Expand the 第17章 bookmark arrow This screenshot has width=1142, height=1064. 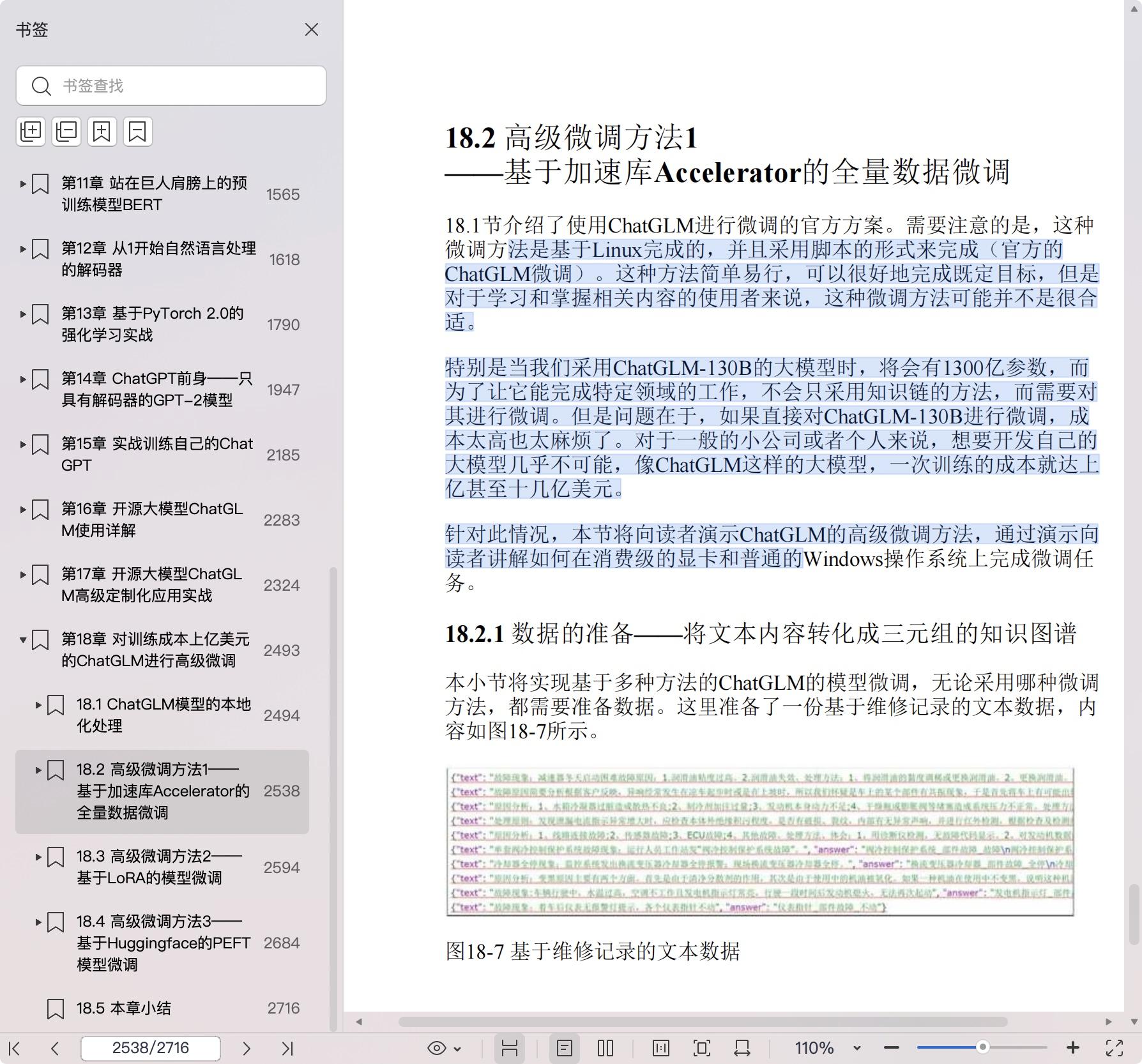tap(23, 575)
